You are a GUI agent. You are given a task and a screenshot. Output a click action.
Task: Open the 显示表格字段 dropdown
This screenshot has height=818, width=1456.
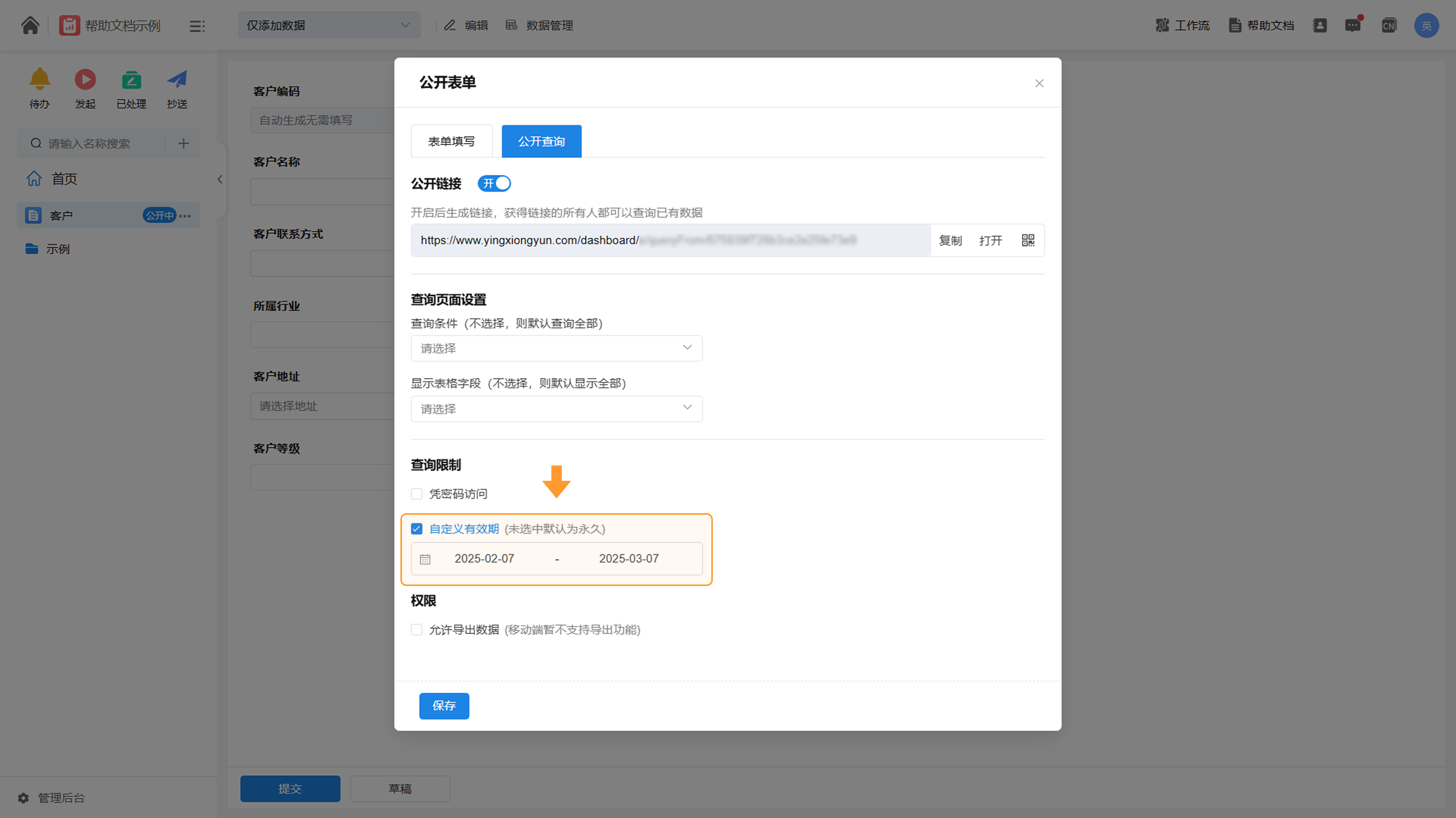click(557, 409)
